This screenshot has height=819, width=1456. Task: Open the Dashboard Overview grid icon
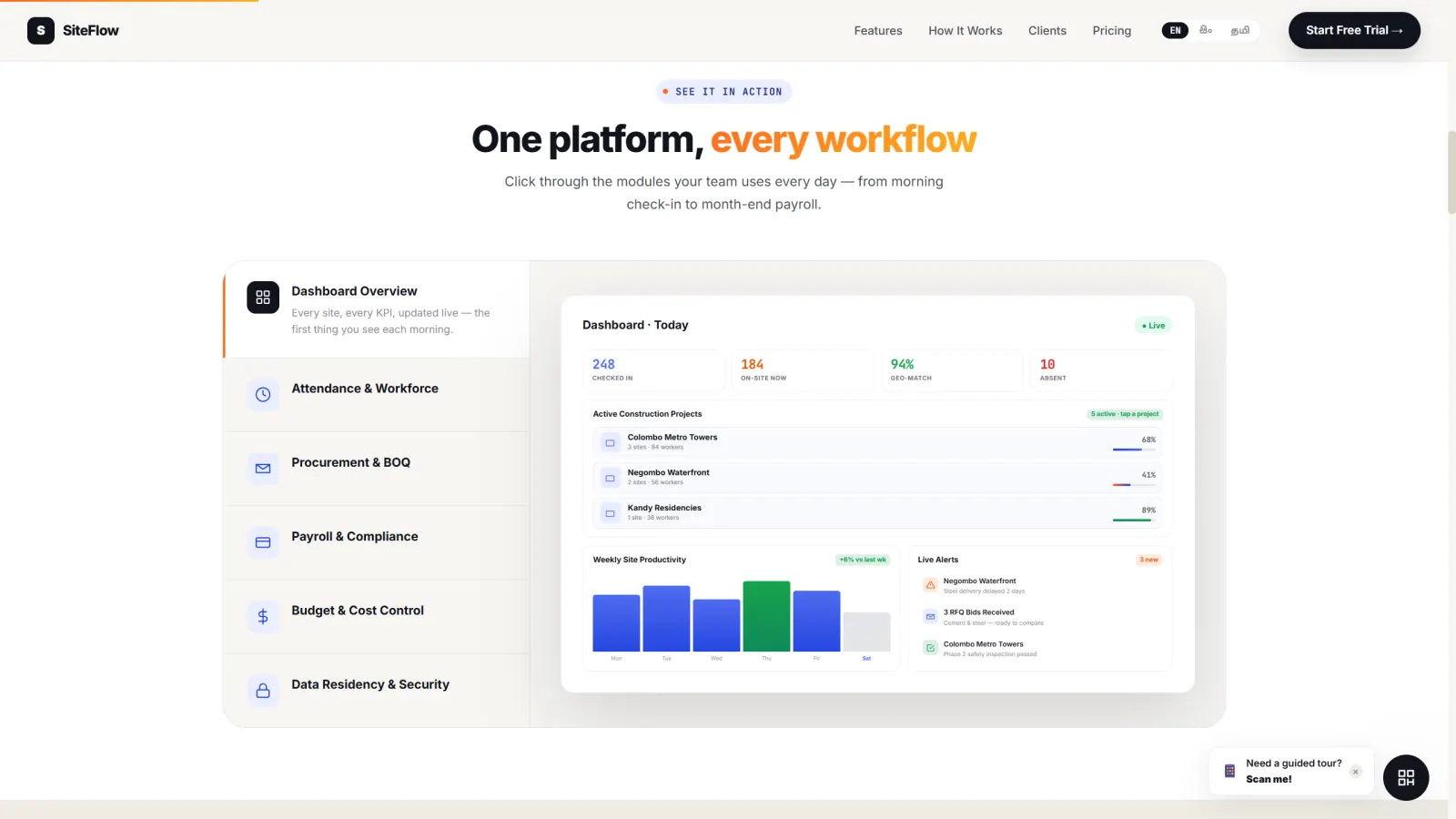263,297
